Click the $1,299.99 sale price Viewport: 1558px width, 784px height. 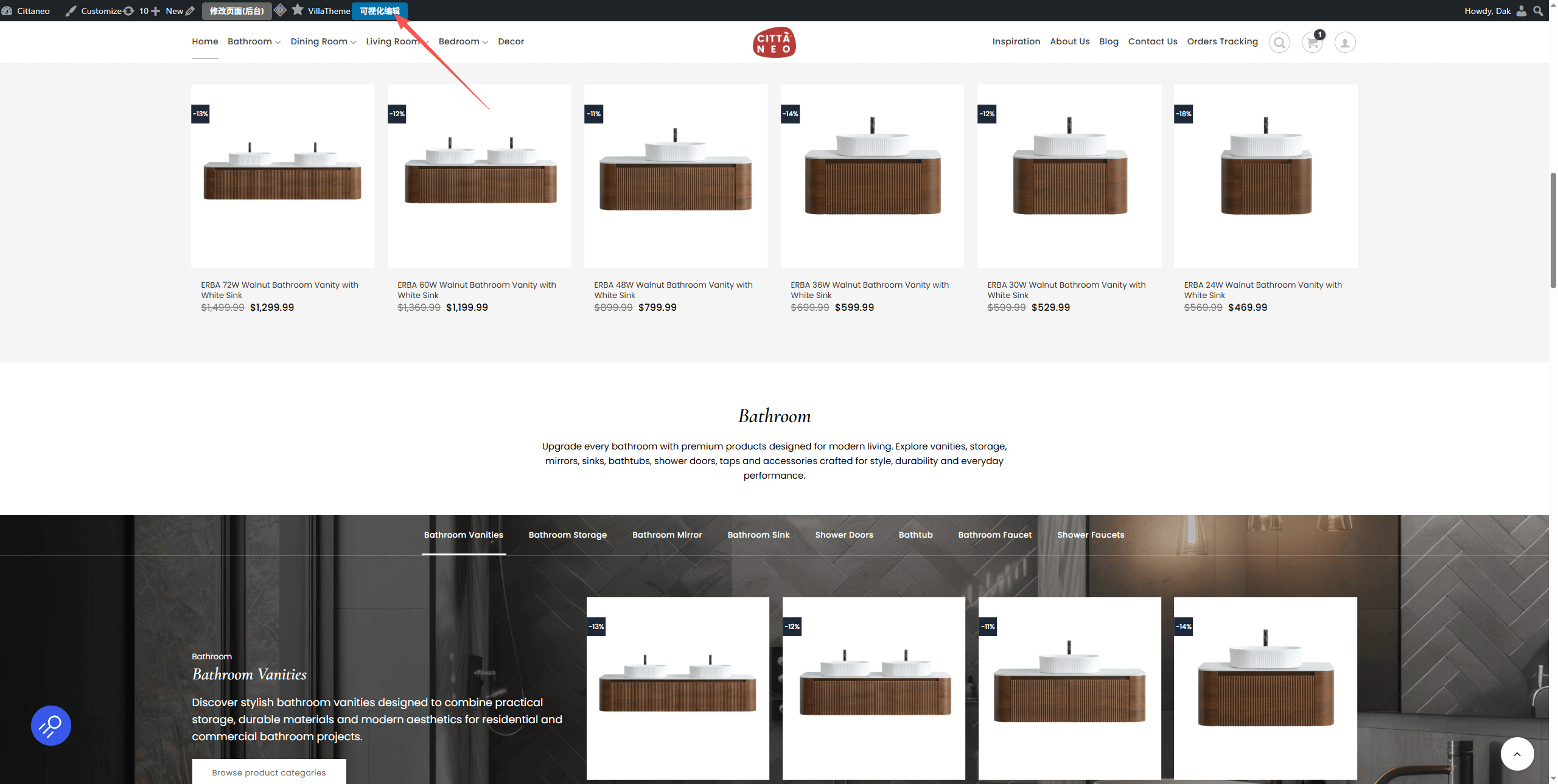[272, 307]
